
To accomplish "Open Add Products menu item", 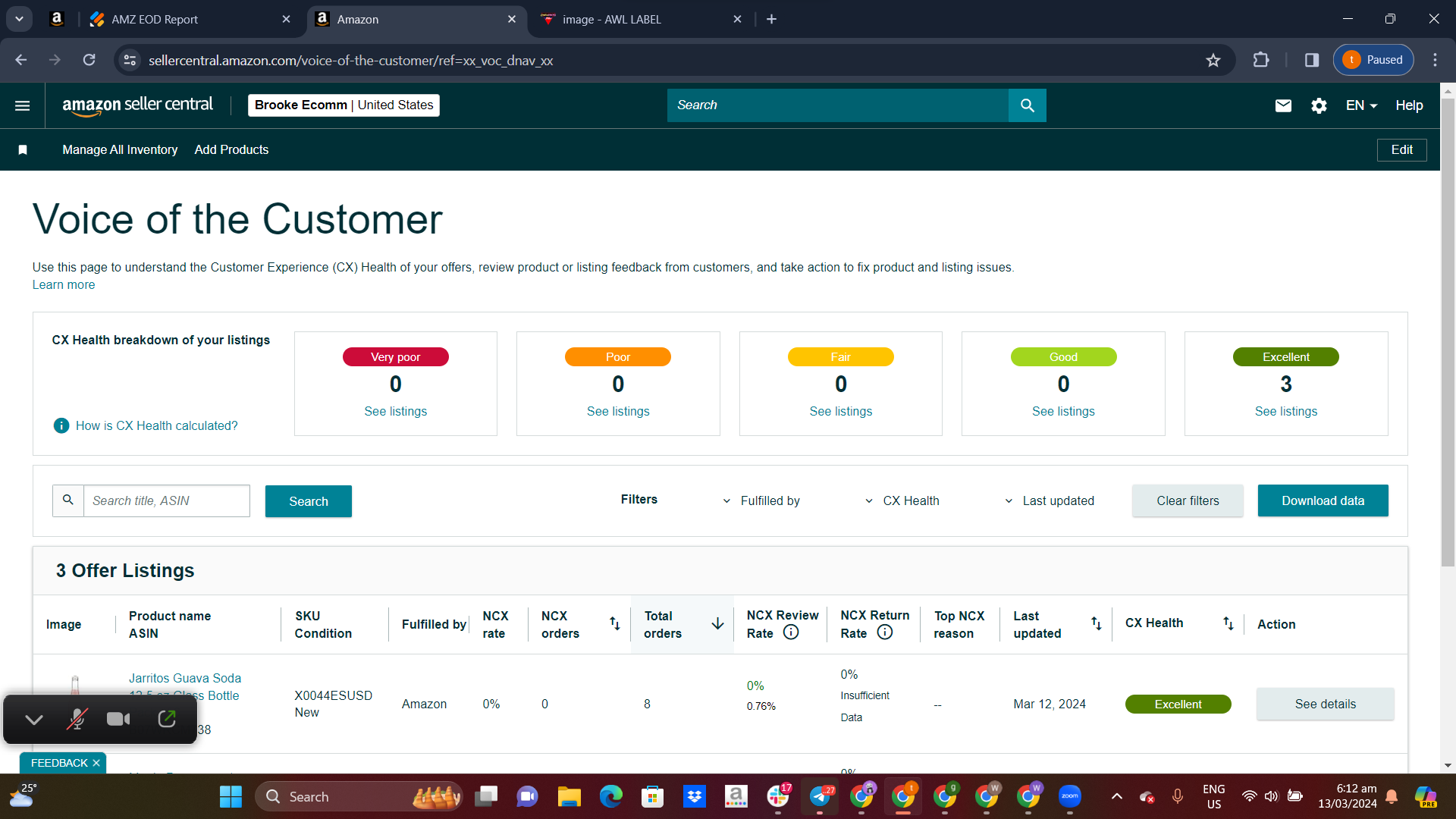I will point(231,149).
